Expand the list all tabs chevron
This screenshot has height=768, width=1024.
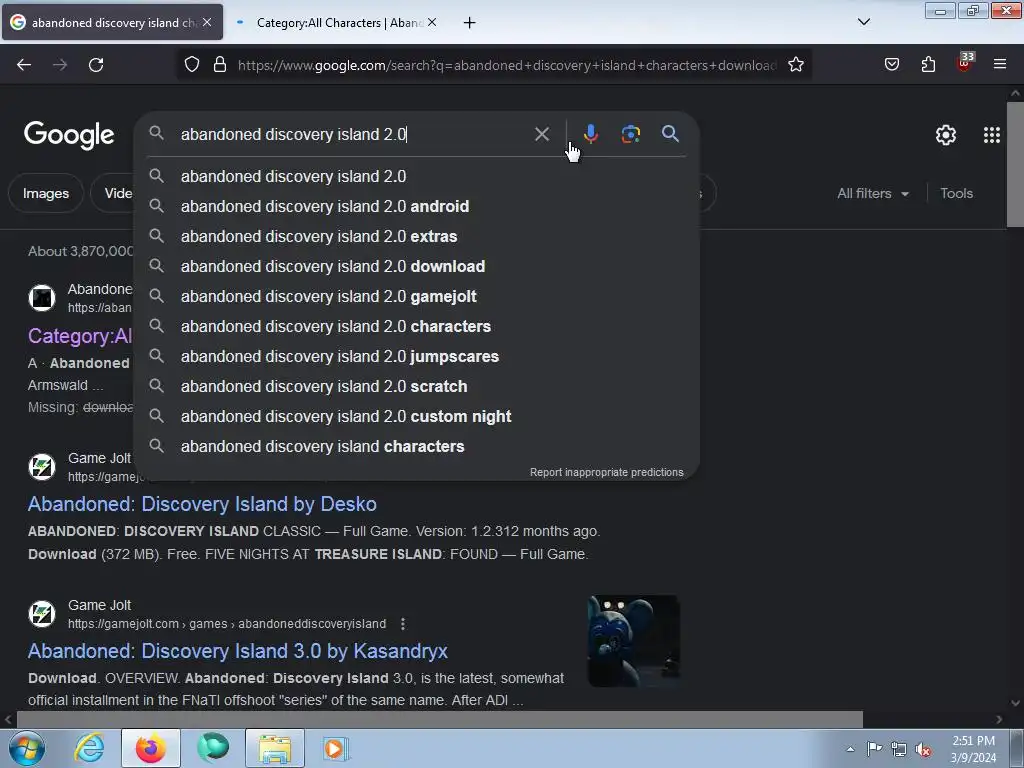863,22
